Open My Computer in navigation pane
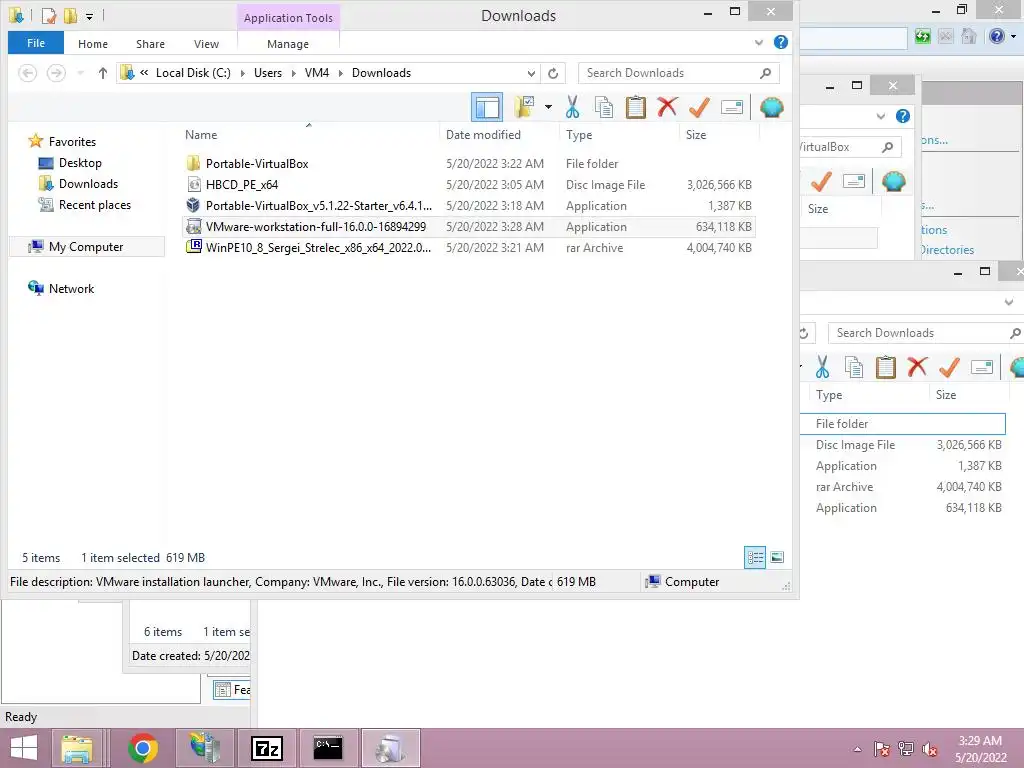Image resolution: width=1024 pixels, height=768 pixels. [x=86, y=246]
